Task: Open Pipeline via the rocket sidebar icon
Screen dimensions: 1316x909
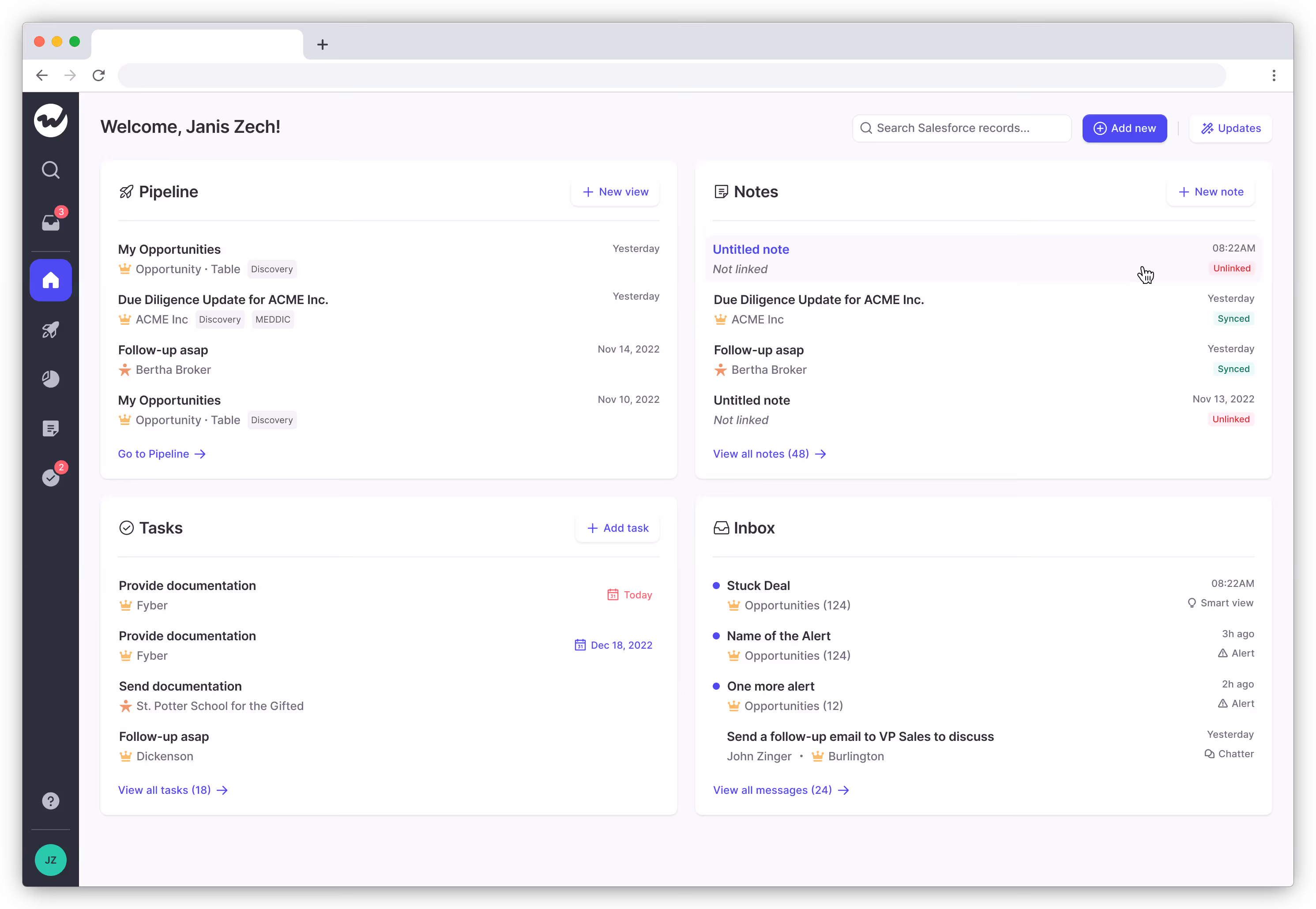Action: point(50,329)
